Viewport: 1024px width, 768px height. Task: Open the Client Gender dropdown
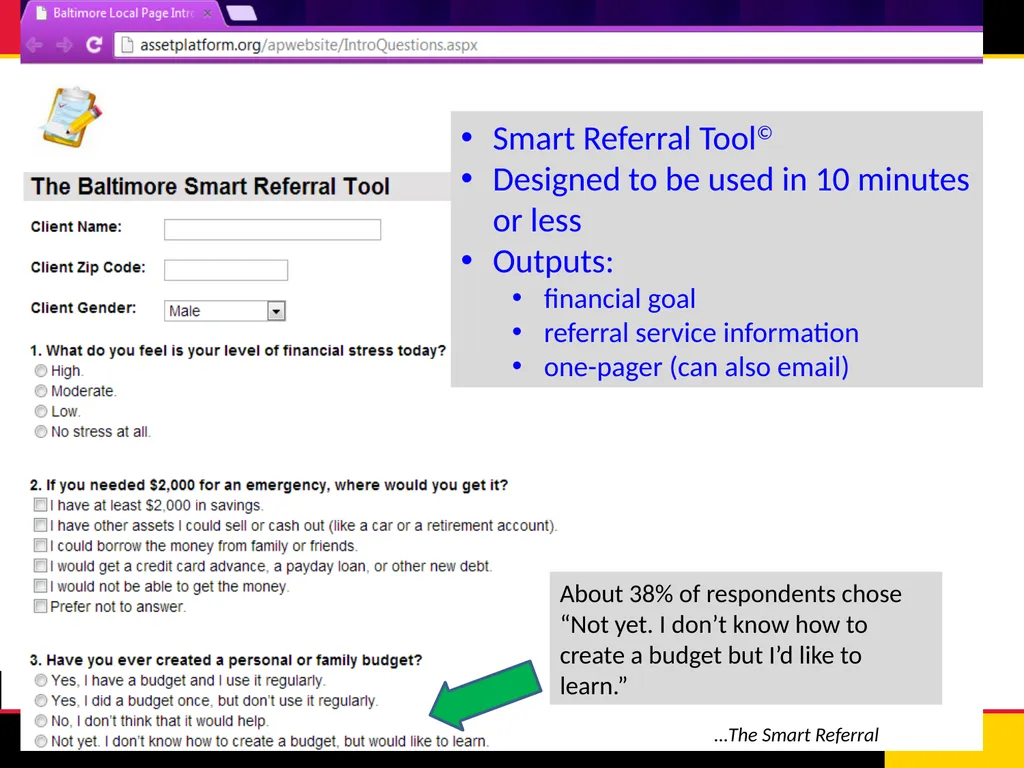(x=225, y=311)
